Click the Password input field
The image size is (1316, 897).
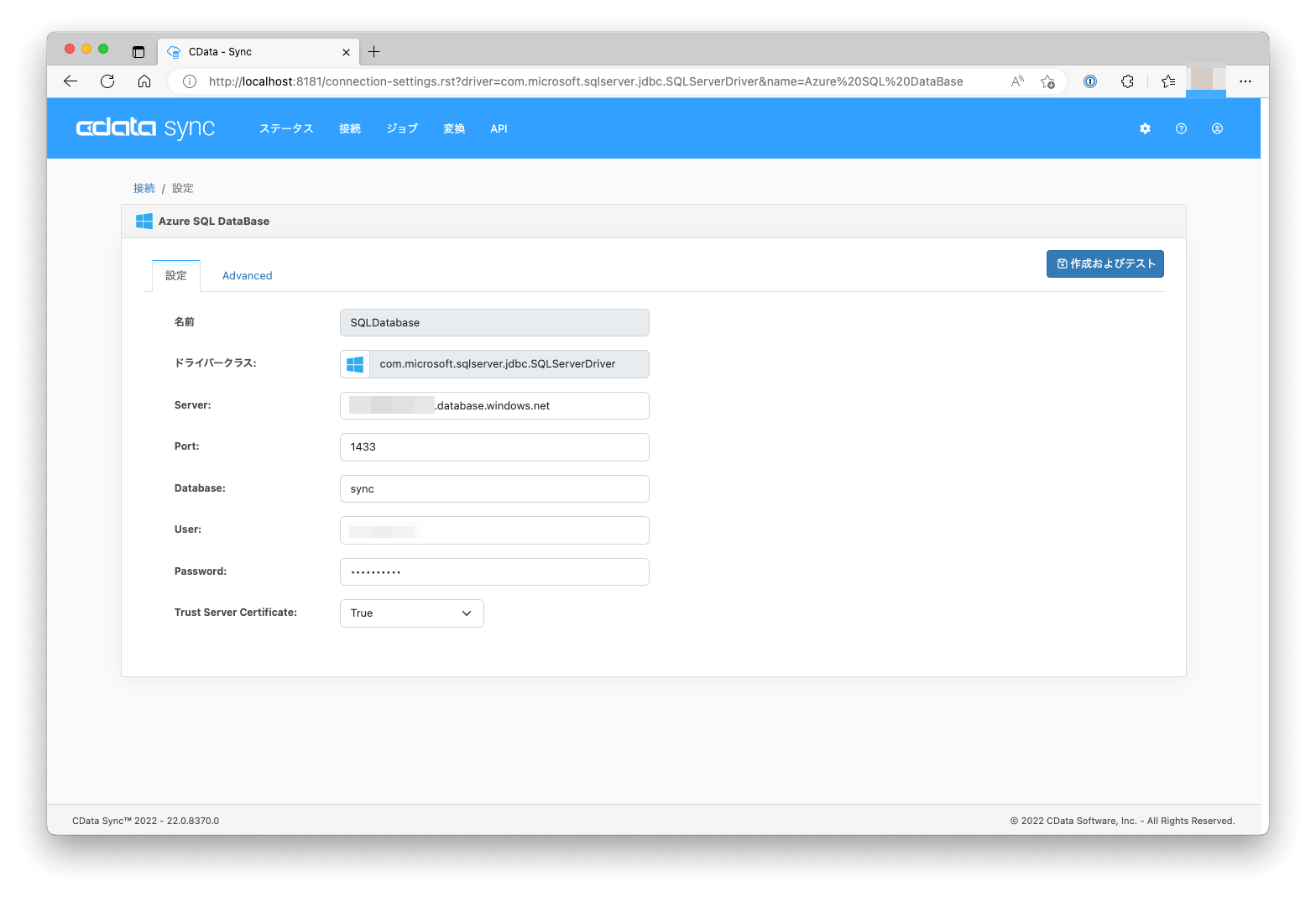click(x=494, y=572)
